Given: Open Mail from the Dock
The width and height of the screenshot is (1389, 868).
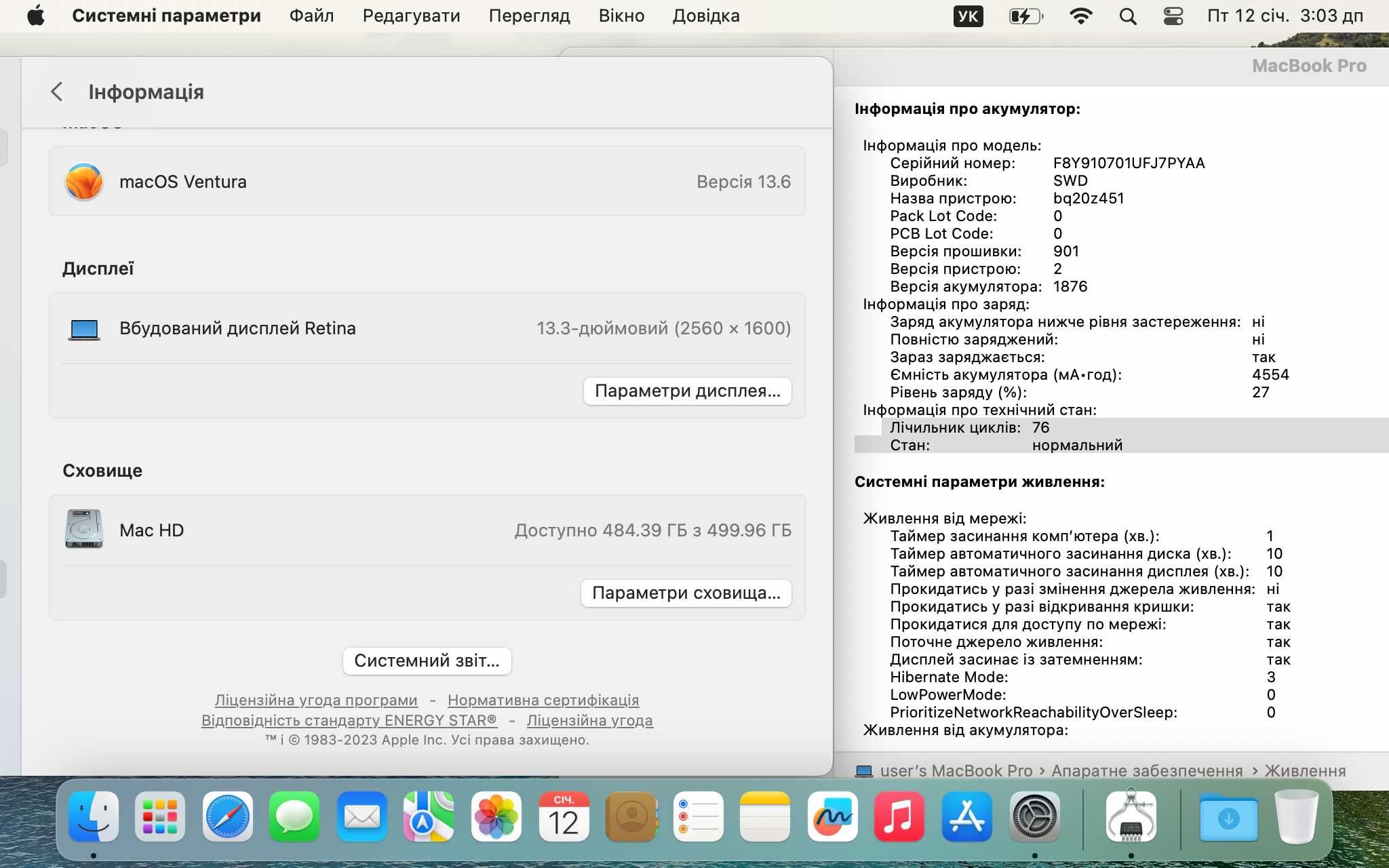Looking at the screenshot, I should pyautogui.click(x=361, y=816).
